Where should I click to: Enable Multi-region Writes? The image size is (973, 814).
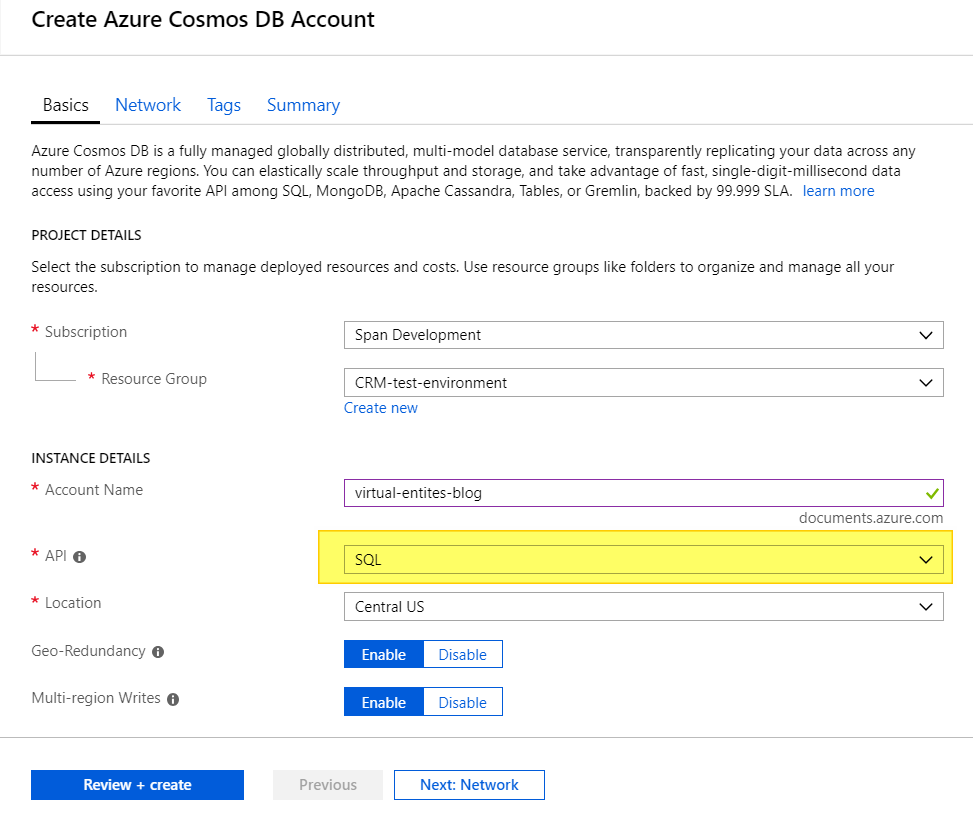383,702
